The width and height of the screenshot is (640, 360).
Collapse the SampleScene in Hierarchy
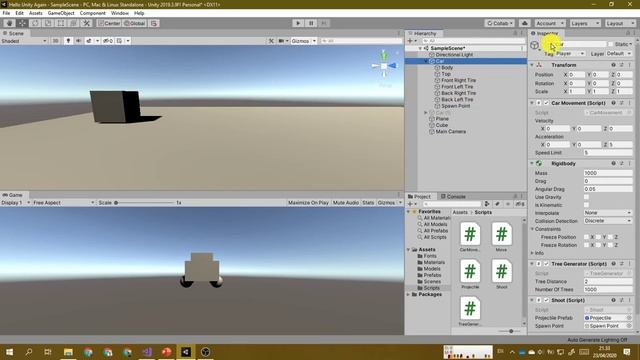coord(420,48)
